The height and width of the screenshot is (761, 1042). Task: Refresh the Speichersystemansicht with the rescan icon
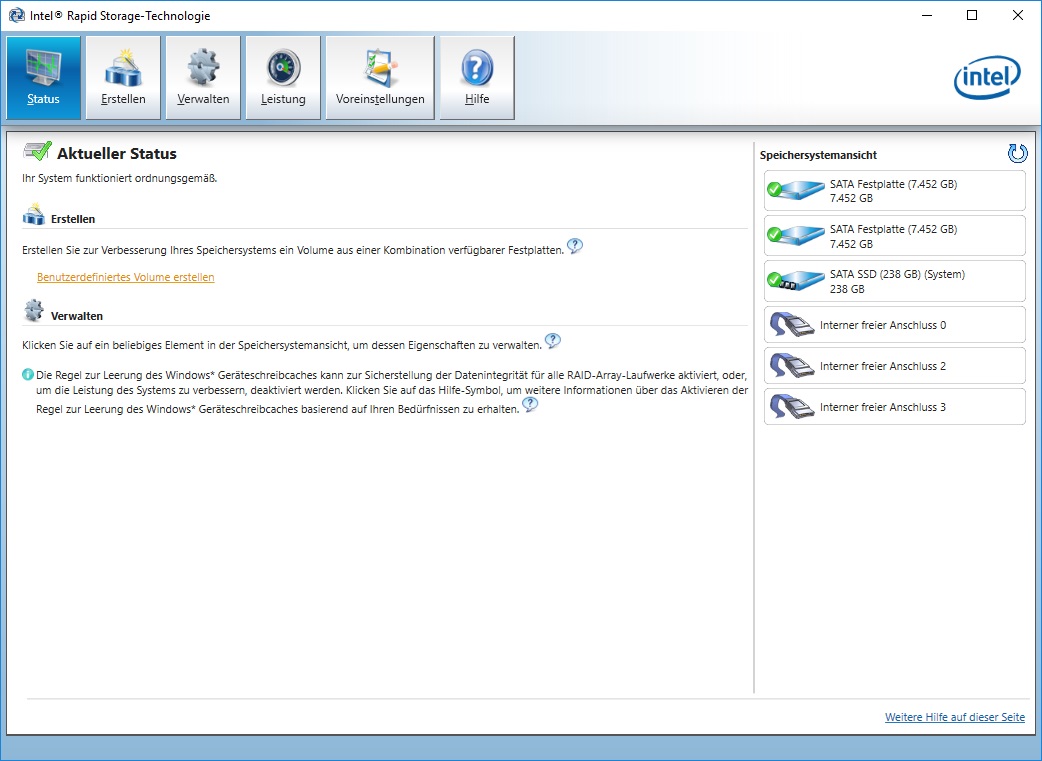click(1017, 154)
